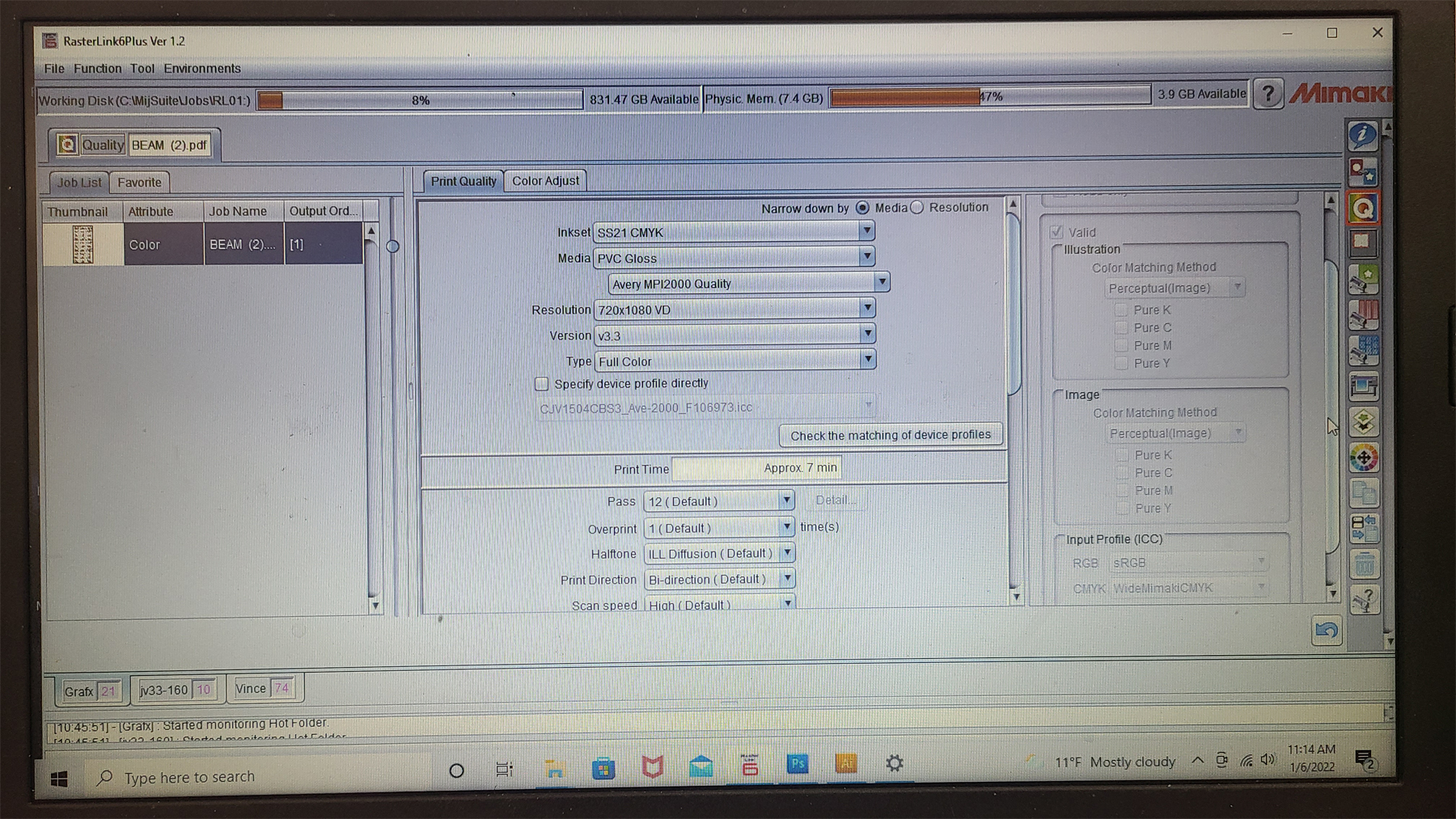Open the printer icon with green star

pos(1363,279)
